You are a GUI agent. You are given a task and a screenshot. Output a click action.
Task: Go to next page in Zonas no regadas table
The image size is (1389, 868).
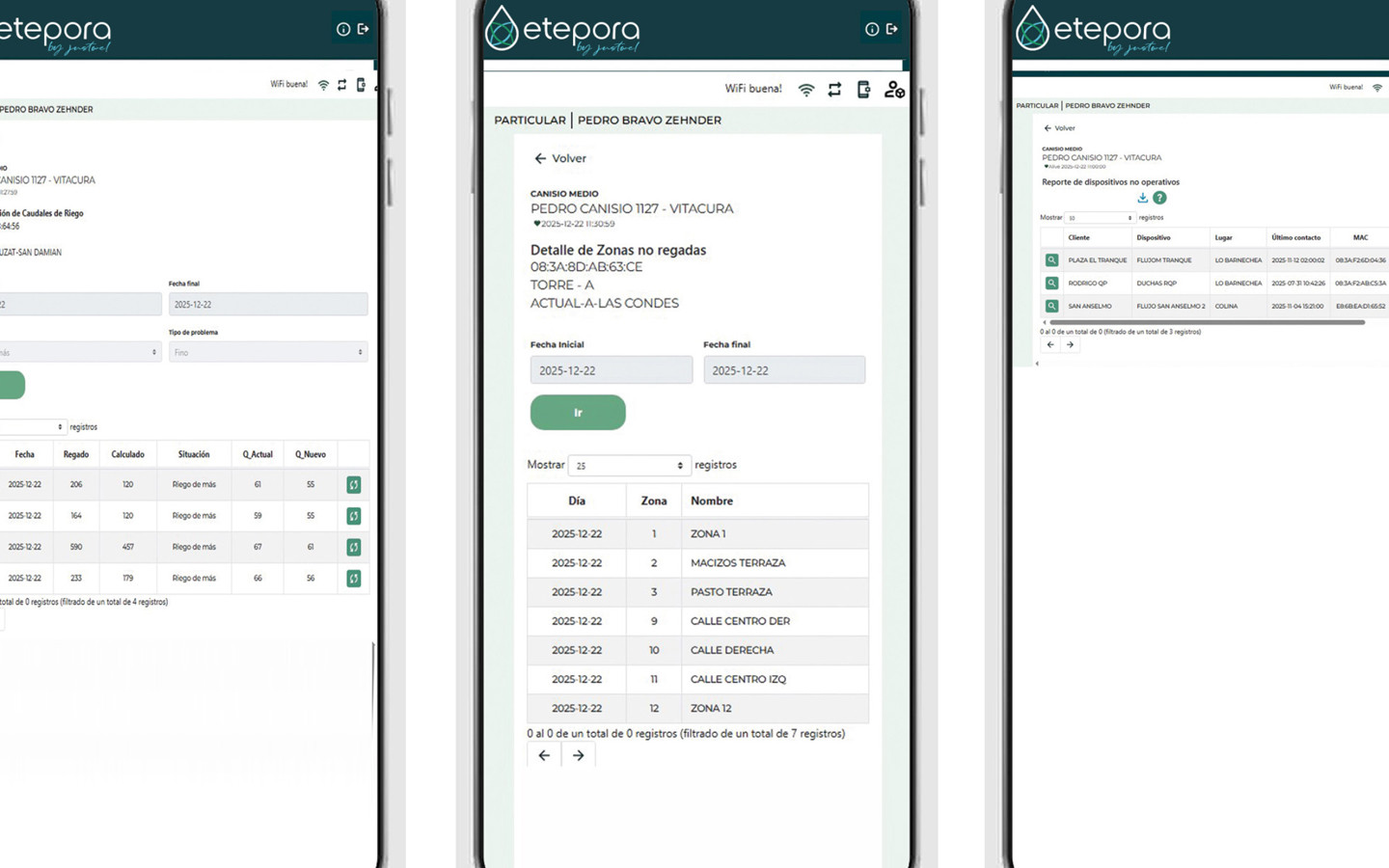(578, 755)
